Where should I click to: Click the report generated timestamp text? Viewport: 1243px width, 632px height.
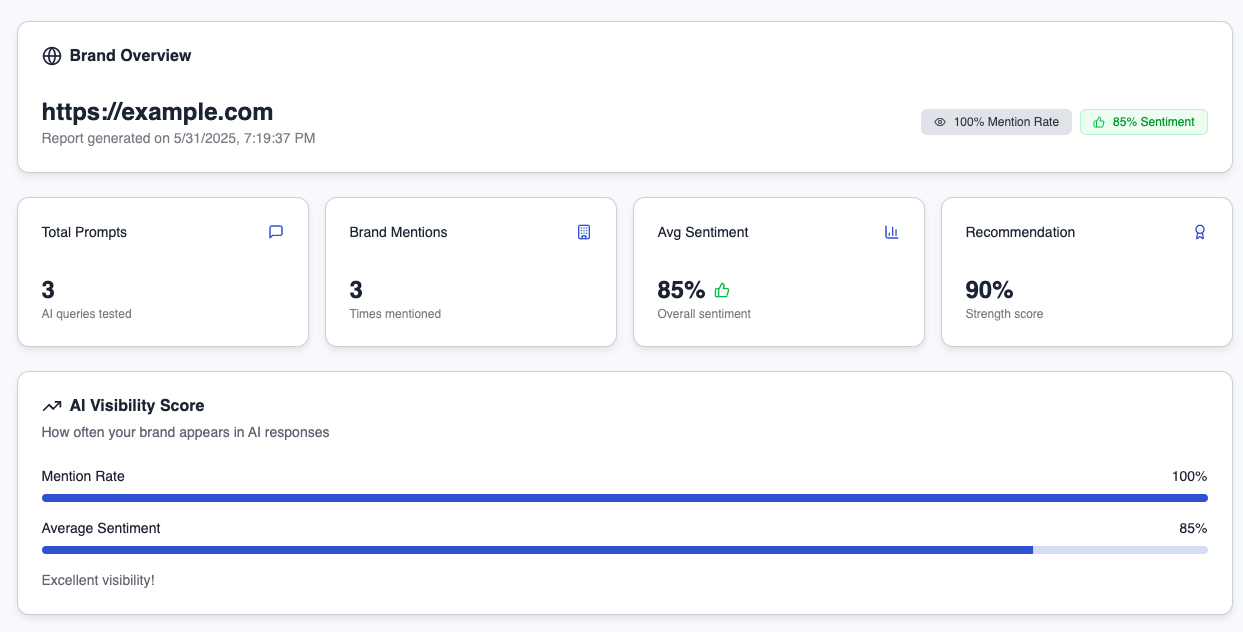(x=178, y=138)
